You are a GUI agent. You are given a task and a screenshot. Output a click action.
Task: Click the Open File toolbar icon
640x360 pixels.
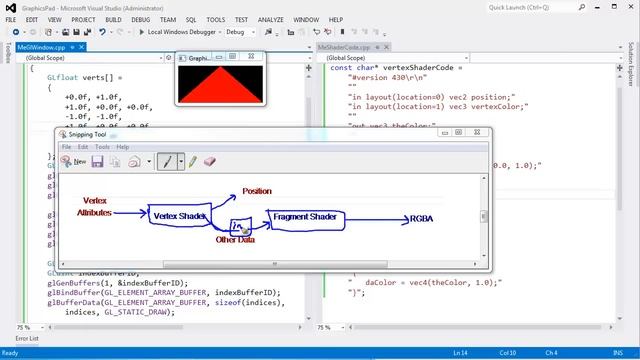(65, 32)
